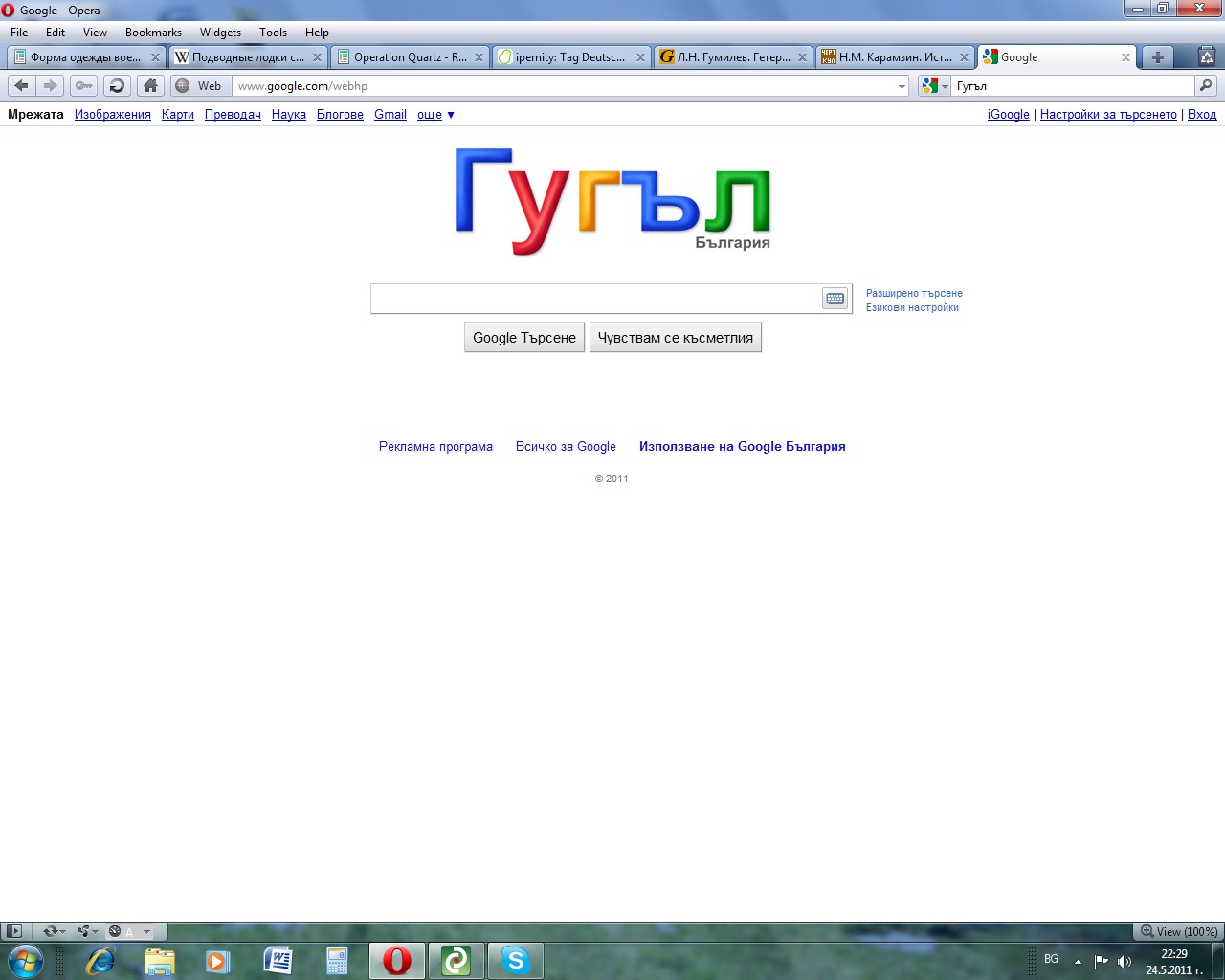Open the Bookmarks menu
The width and height of the screenshot is (1225, 980).
point(153,33)
